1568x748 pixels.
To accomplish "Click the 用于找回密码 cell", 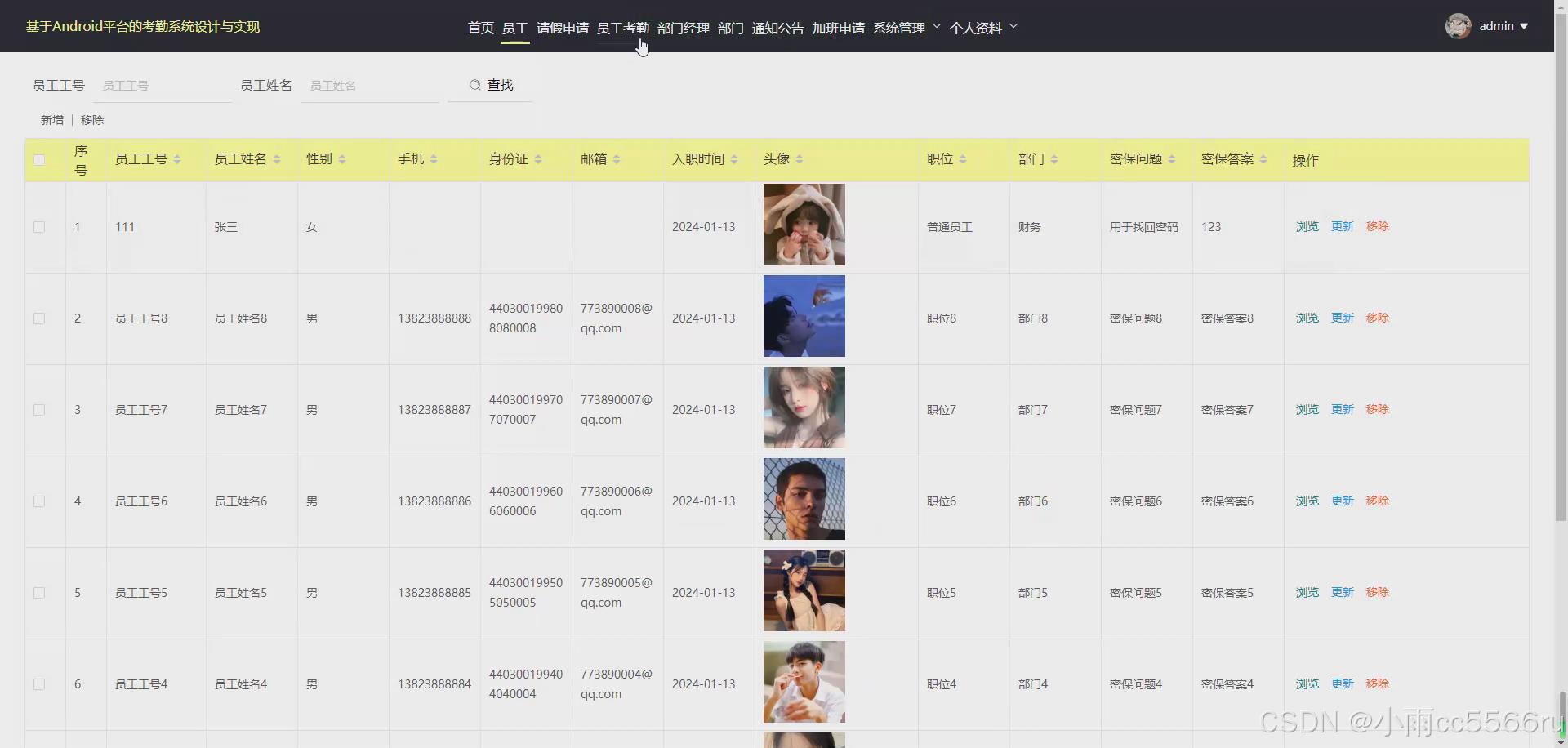I will coord(1144,227).
